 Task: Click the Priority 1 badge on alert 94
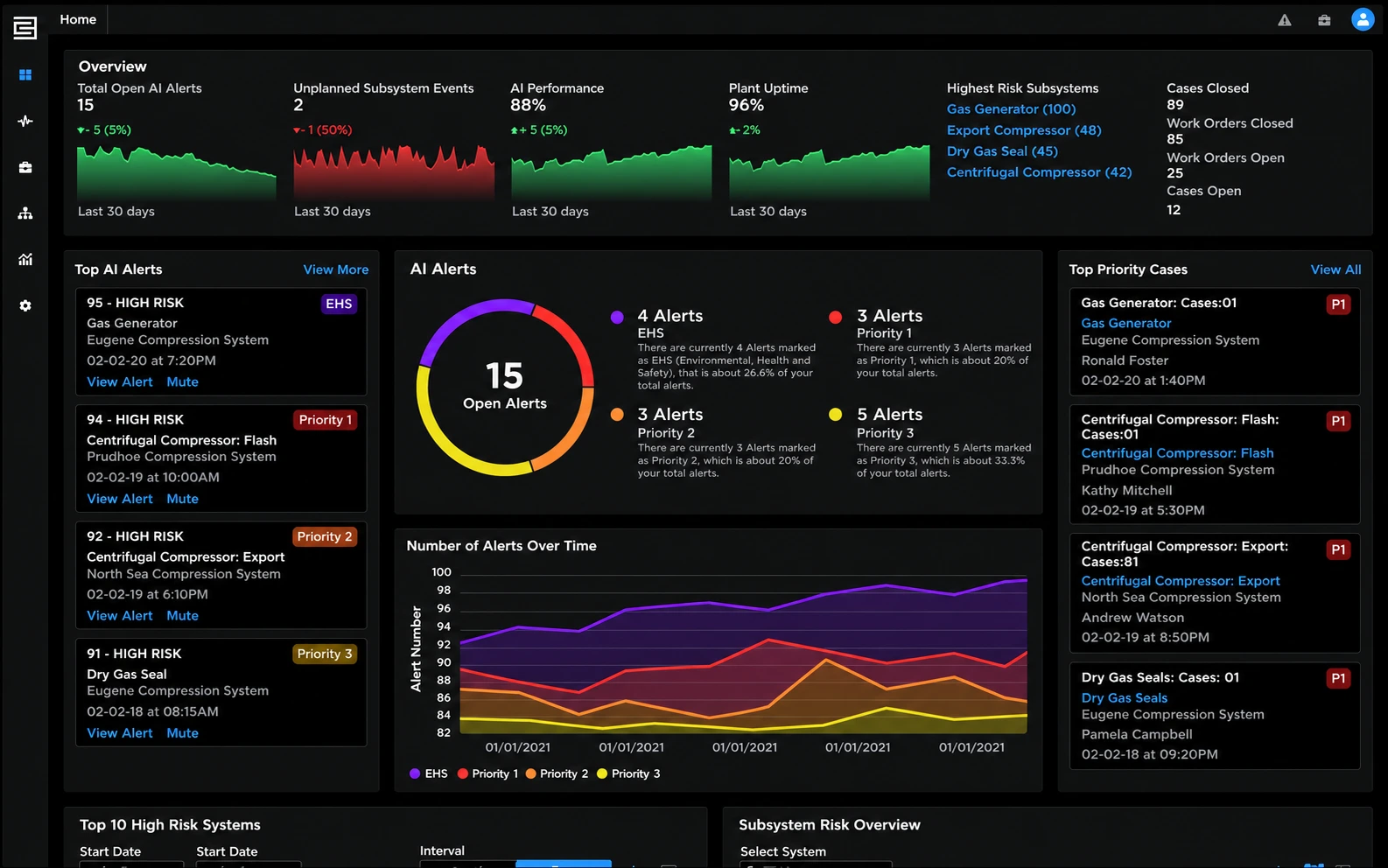click(326, 420)
